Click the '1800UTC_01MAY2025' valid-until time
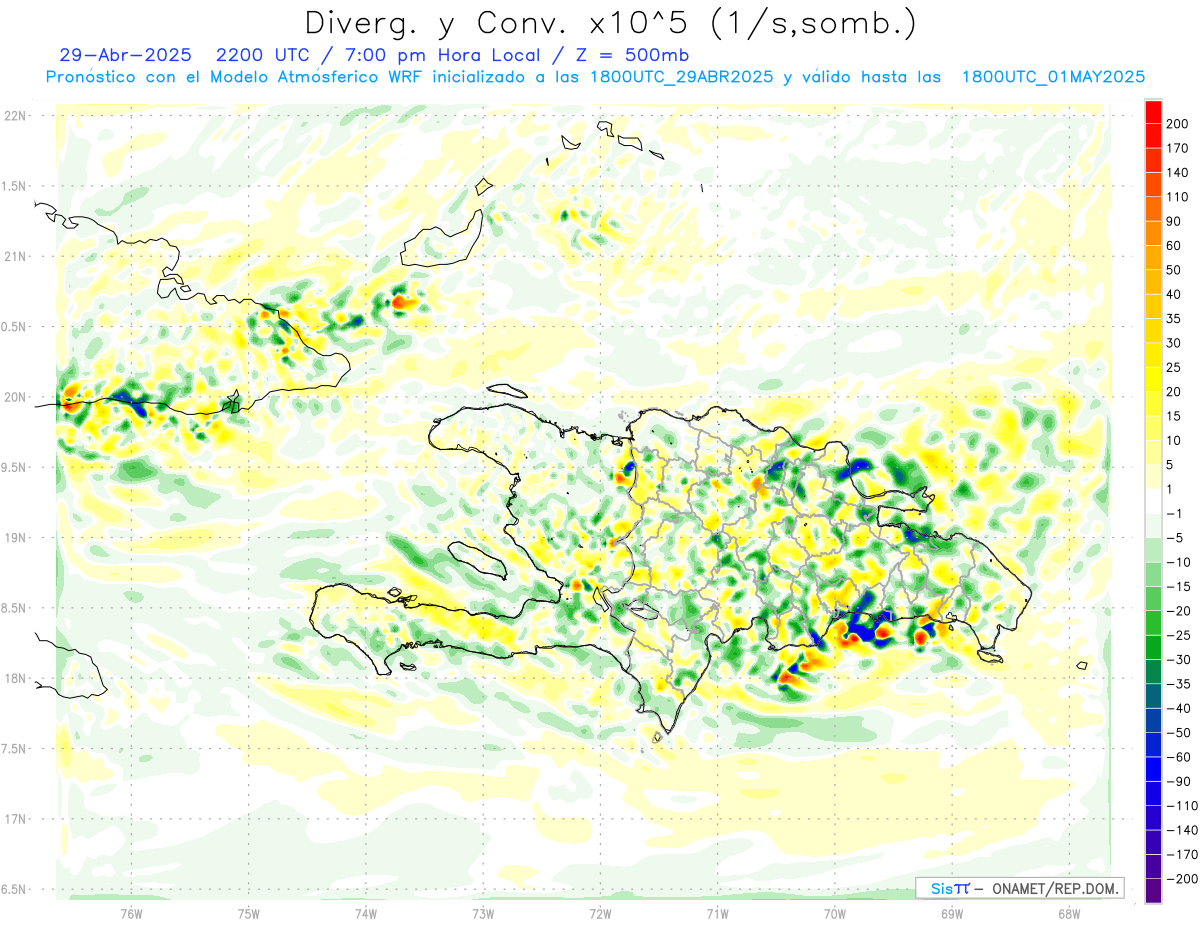This screenshot has width=1200, height=927. tap(1053, 77)
